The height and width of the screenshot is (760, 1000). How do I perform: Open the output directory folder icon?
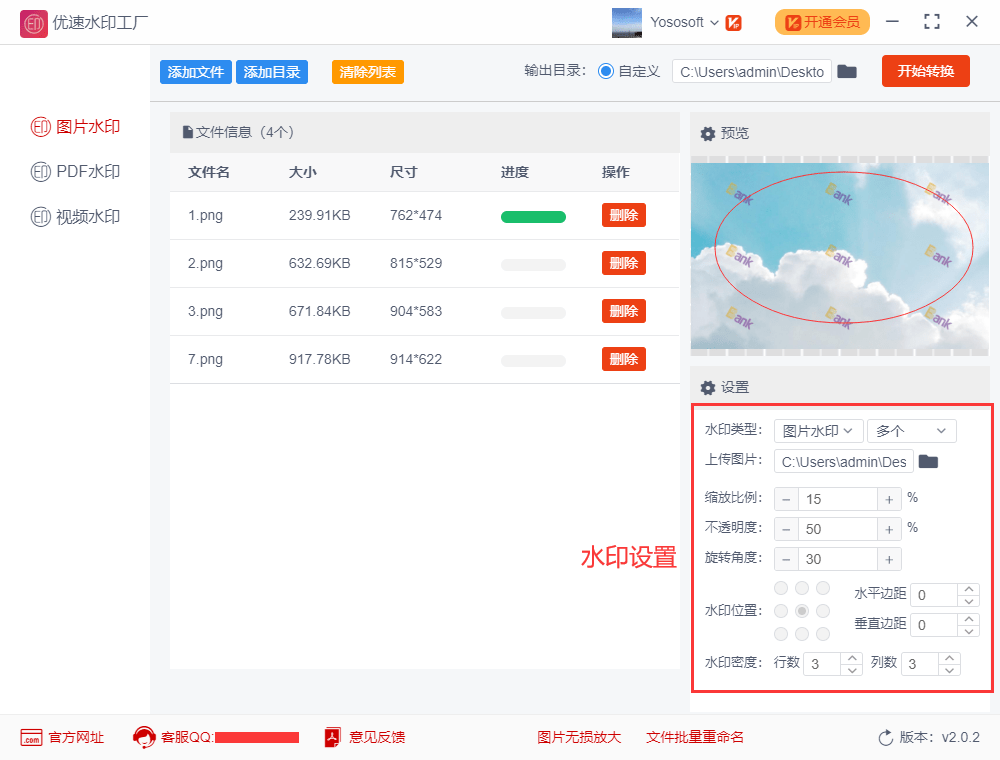tap(847, 71)
